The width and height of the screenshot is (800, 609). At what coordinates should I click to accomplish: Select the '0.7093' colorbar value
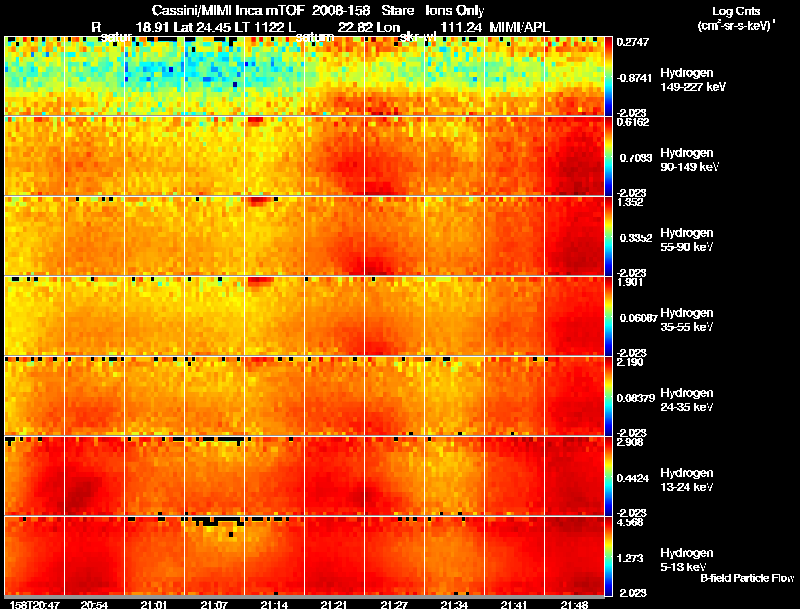pyautogui.click(x=636, y=158)
